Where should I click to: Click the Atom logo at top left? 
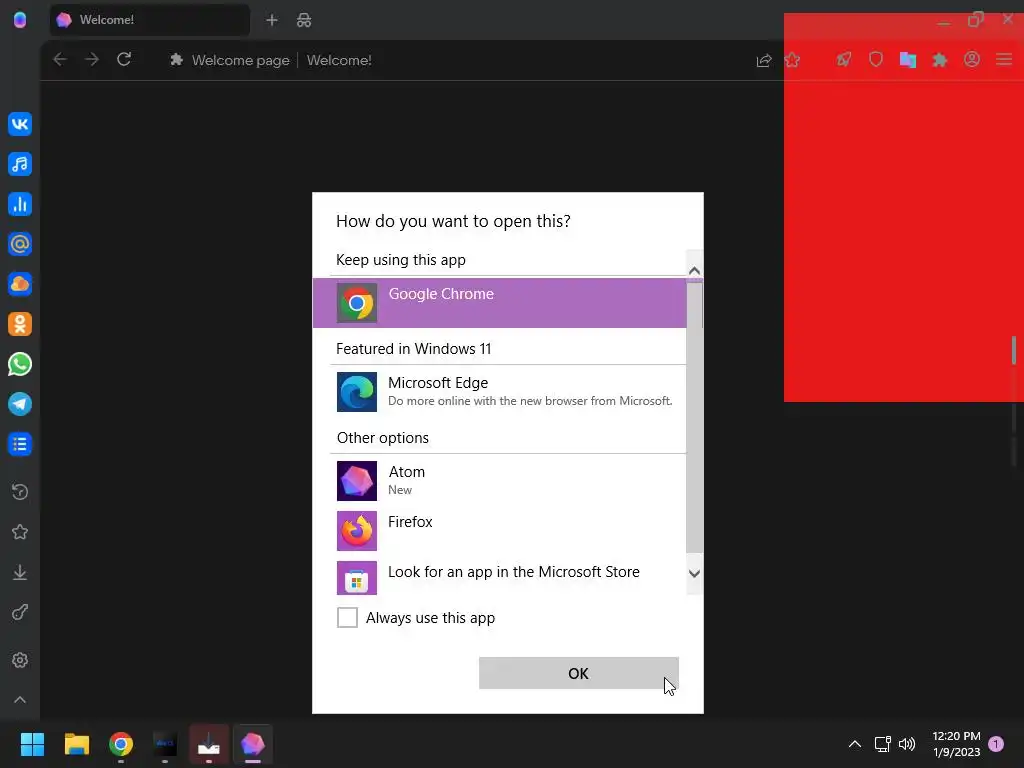(20, 20)
